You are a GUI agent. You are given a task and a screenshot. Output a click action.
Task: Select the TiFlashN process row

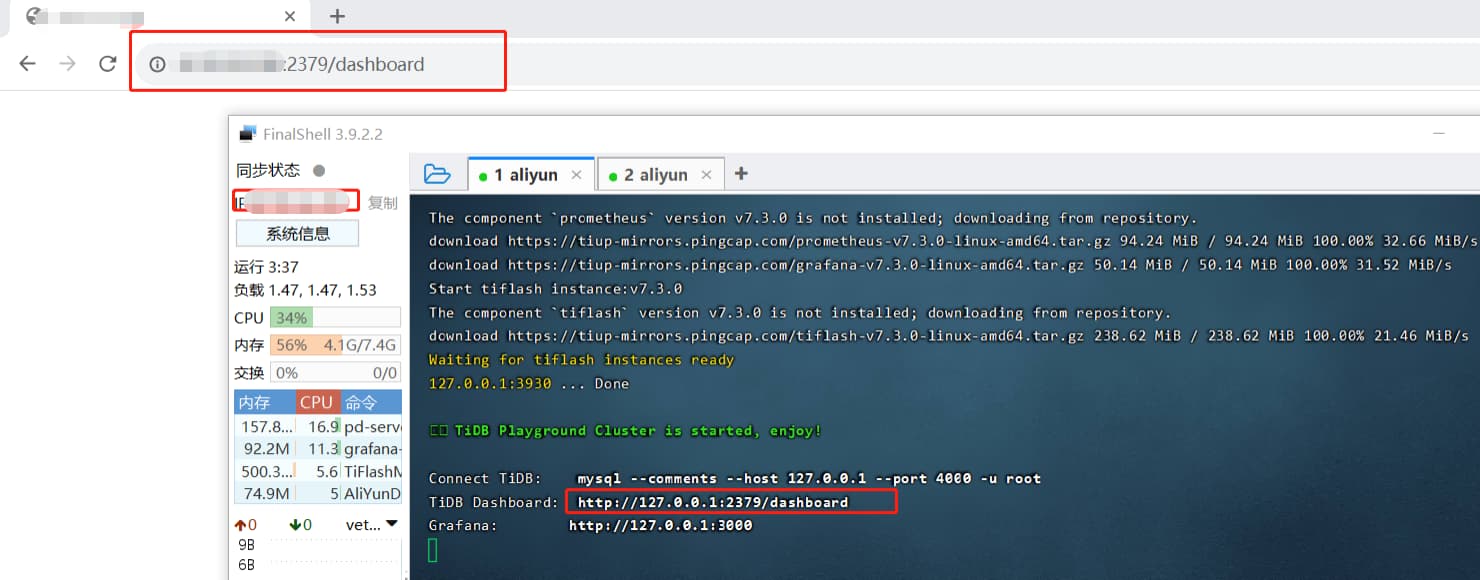click(x=318, y=471)
